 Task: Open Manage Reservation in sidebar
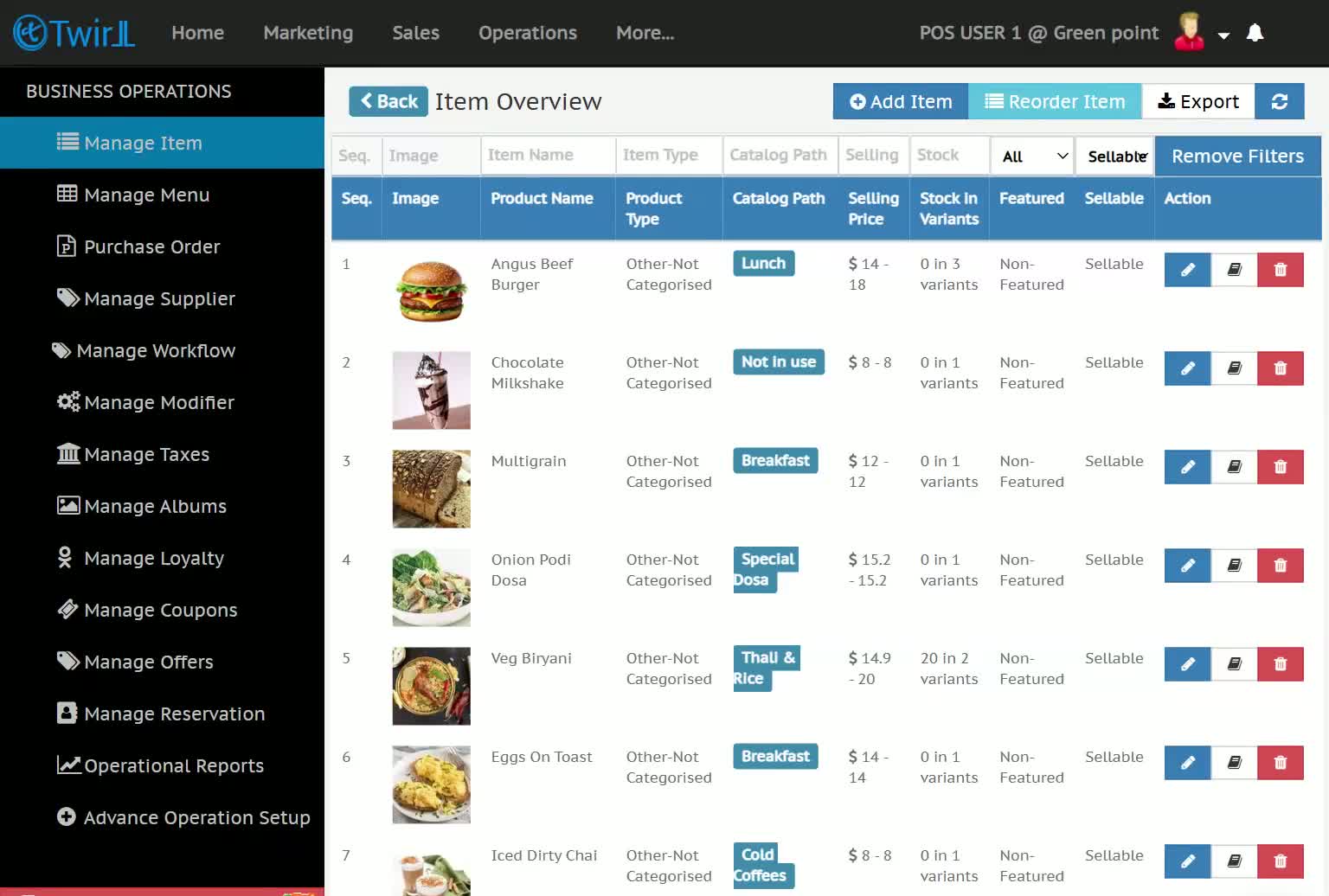tap(162, 714)
